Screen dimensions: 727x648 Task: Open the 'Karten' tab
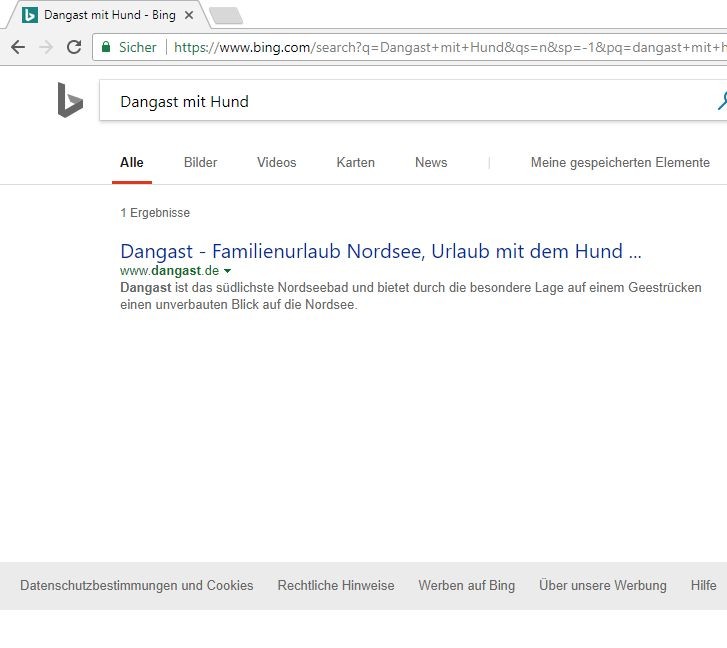pyautogui.click(x=356, y=162)
